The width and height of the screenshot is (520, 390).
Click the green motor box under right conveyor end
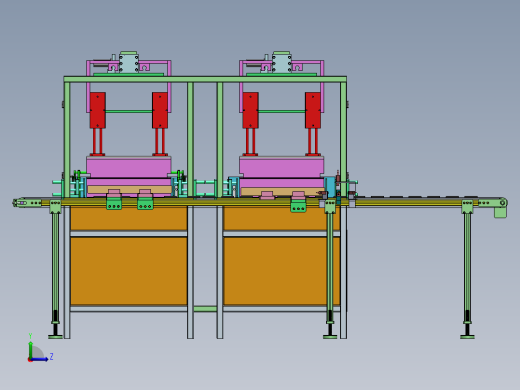click(x=500, y=212)
